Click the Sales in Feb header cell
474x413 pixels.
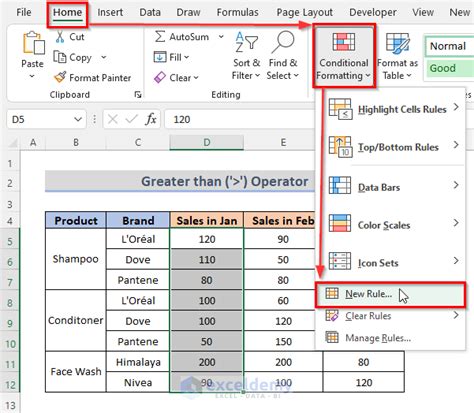[x=279, y=220]
